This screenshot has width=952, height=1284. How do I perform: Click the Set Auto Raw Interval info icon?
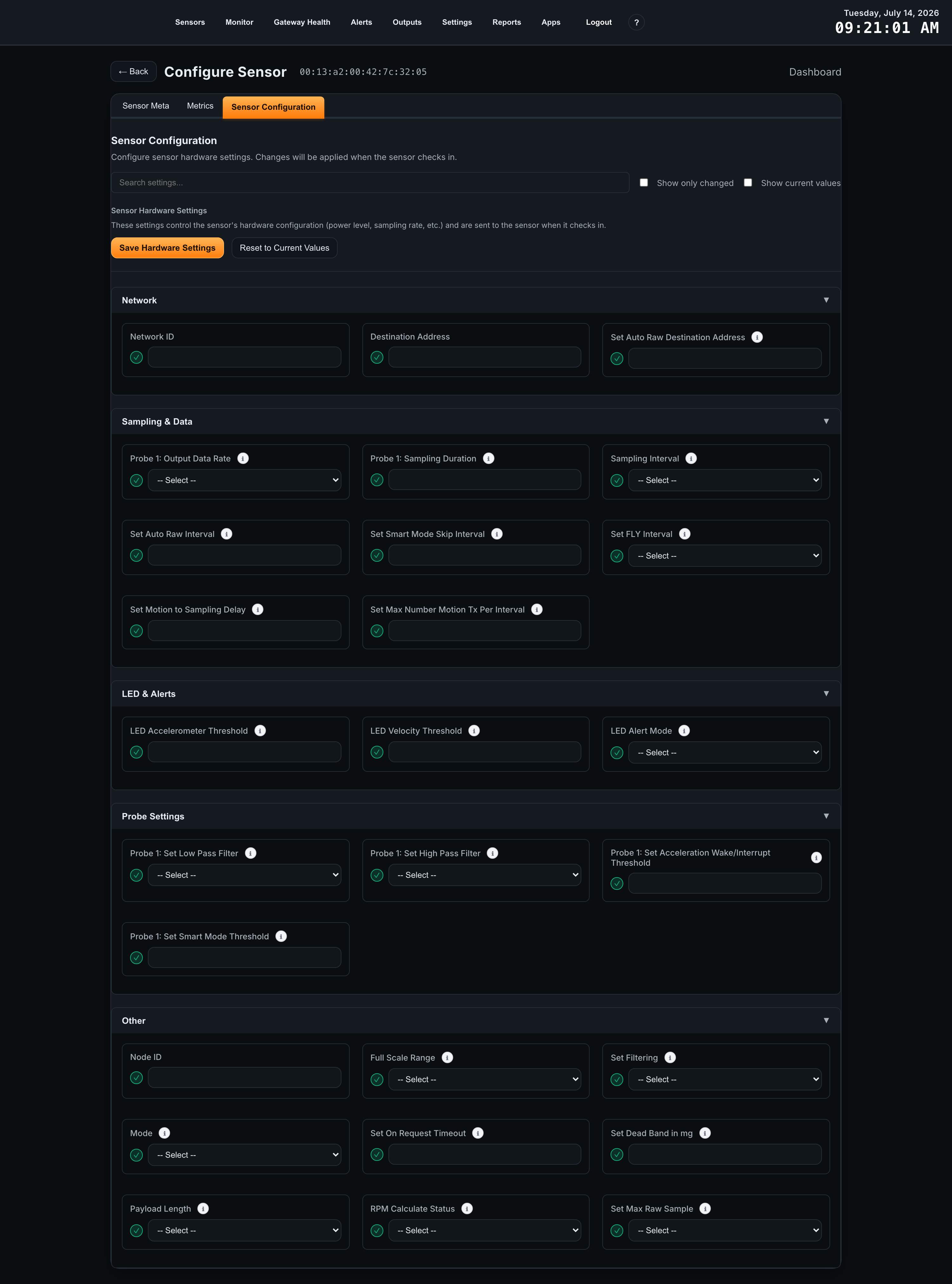[x=227, y=534]
